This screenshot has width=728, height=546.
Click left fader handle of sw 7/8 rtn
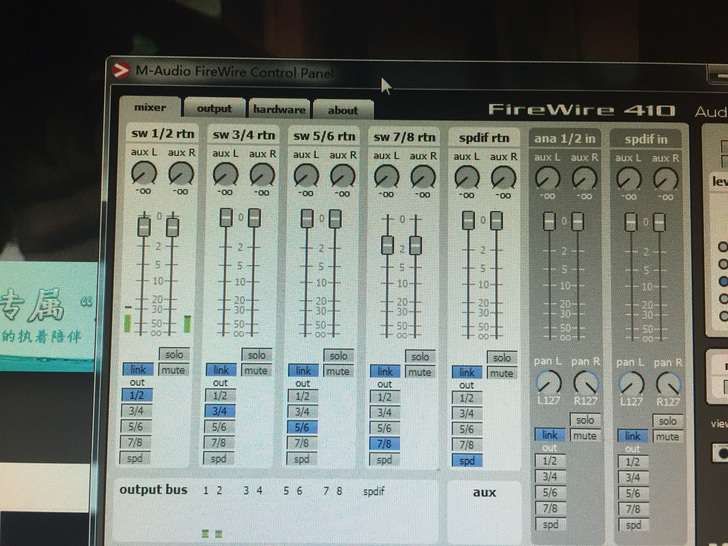point(388,244)
